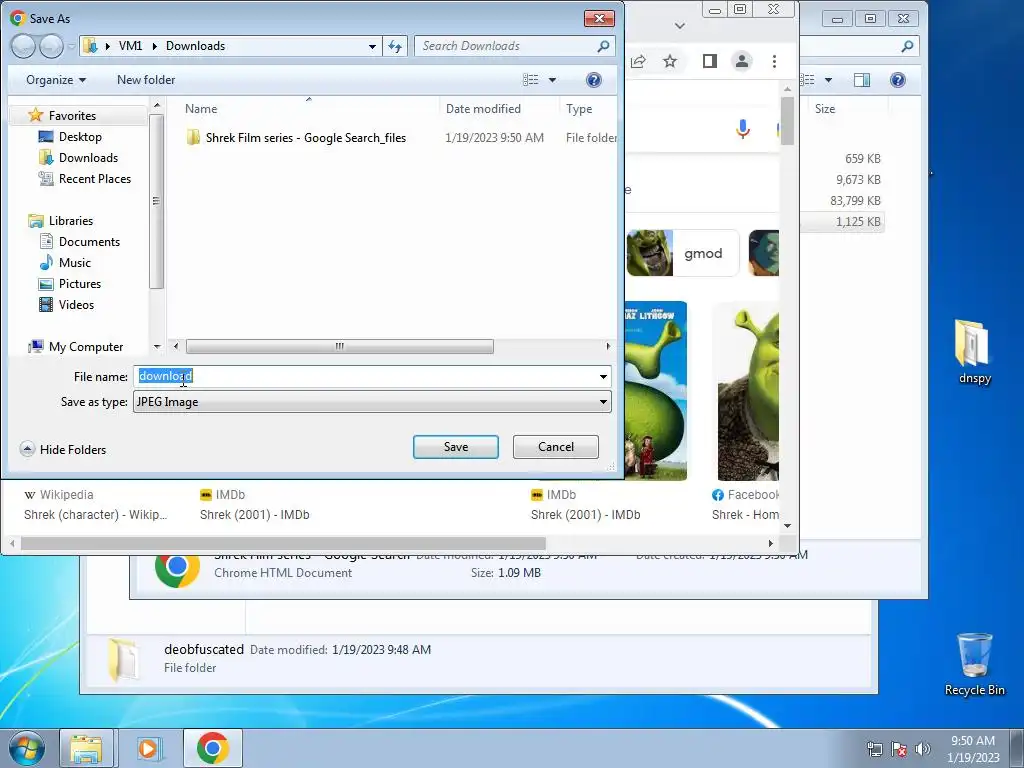Screen dimensions: 1024x768
Task: Expand the address bar path dropdown
Action: pos(372,46)
